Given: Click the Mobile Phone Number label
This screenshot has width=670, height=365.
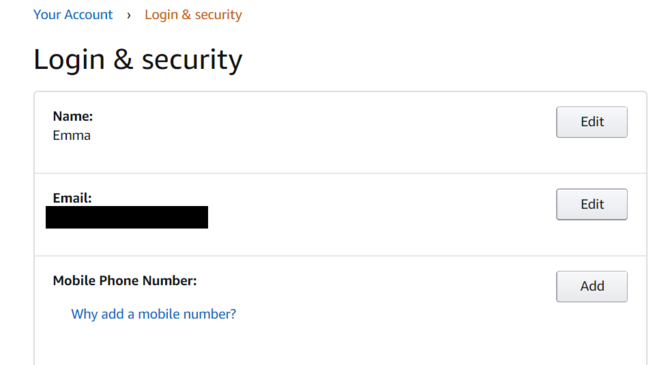Looking at the screenshot, I should point(125,280).
